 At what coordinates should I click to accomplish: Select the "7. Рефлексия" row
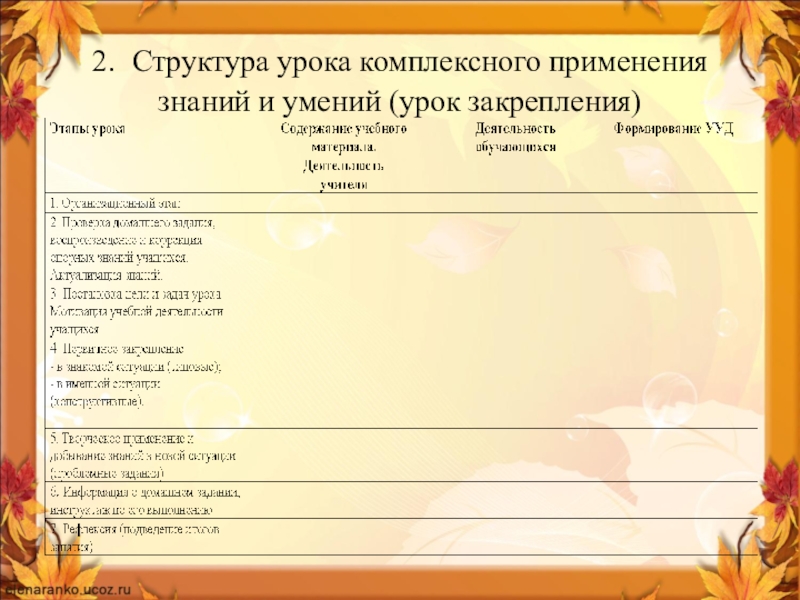[x=402, y=537]
